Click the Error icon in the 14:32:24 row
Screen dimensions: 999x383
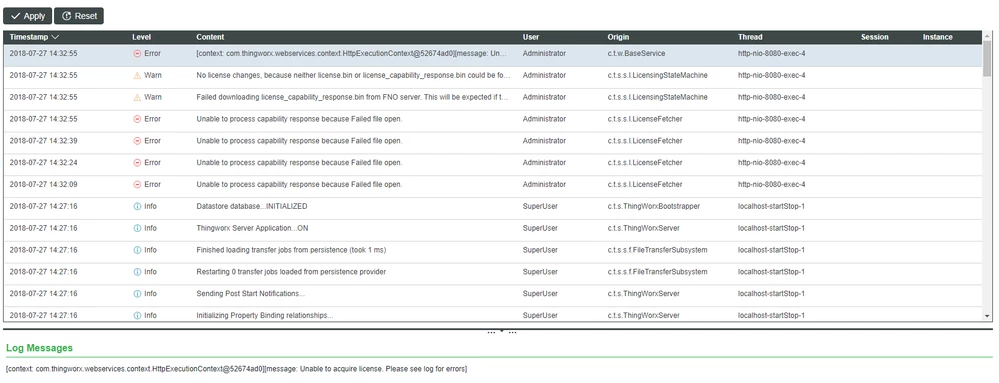pyautogui.click(x=137, y=163)
